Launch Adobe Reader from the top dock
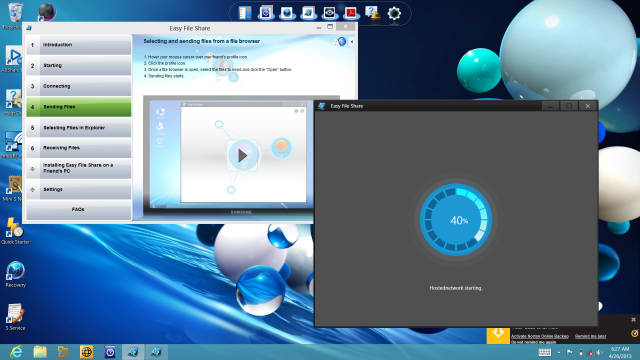The image size is (640, 360). tap(351, 13)
